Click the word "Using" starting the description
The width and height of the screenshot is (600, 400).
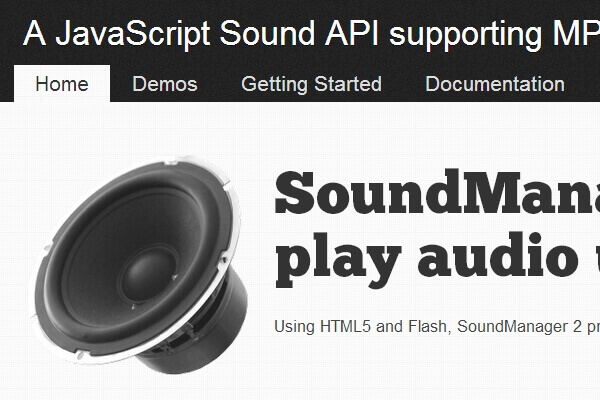tap(294, 327)
